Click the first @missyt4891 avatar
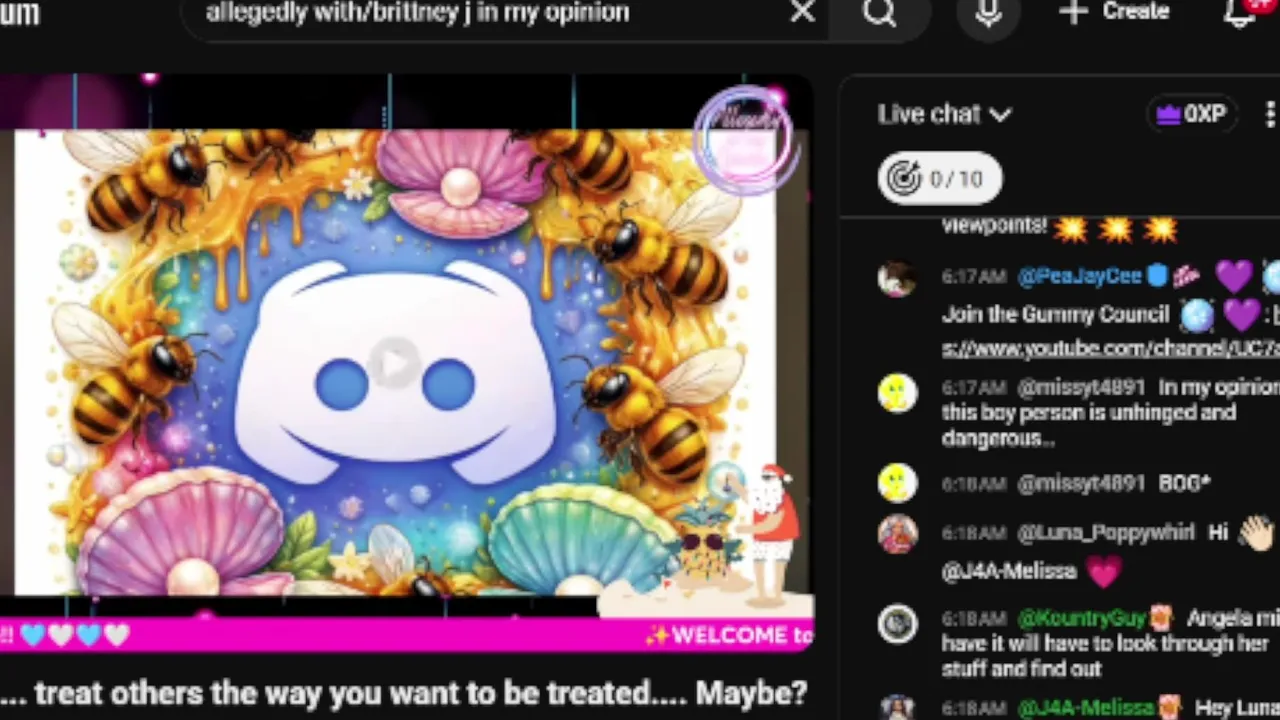Screen dimensions: 1280x720 point(897,394)
